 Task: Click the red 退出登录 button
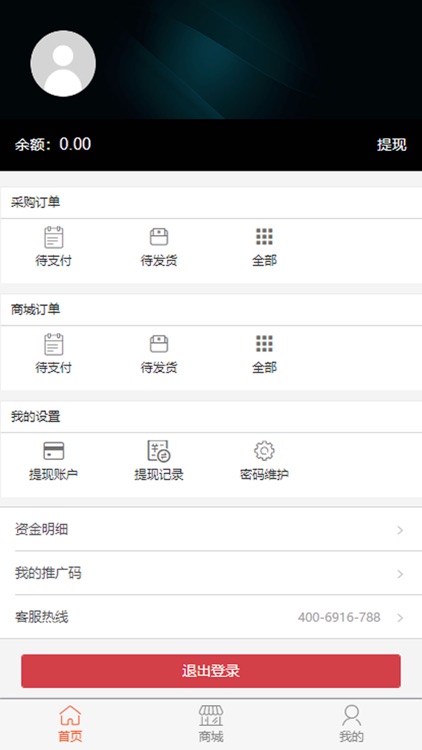pyautogui.click(x=211, y=671)
